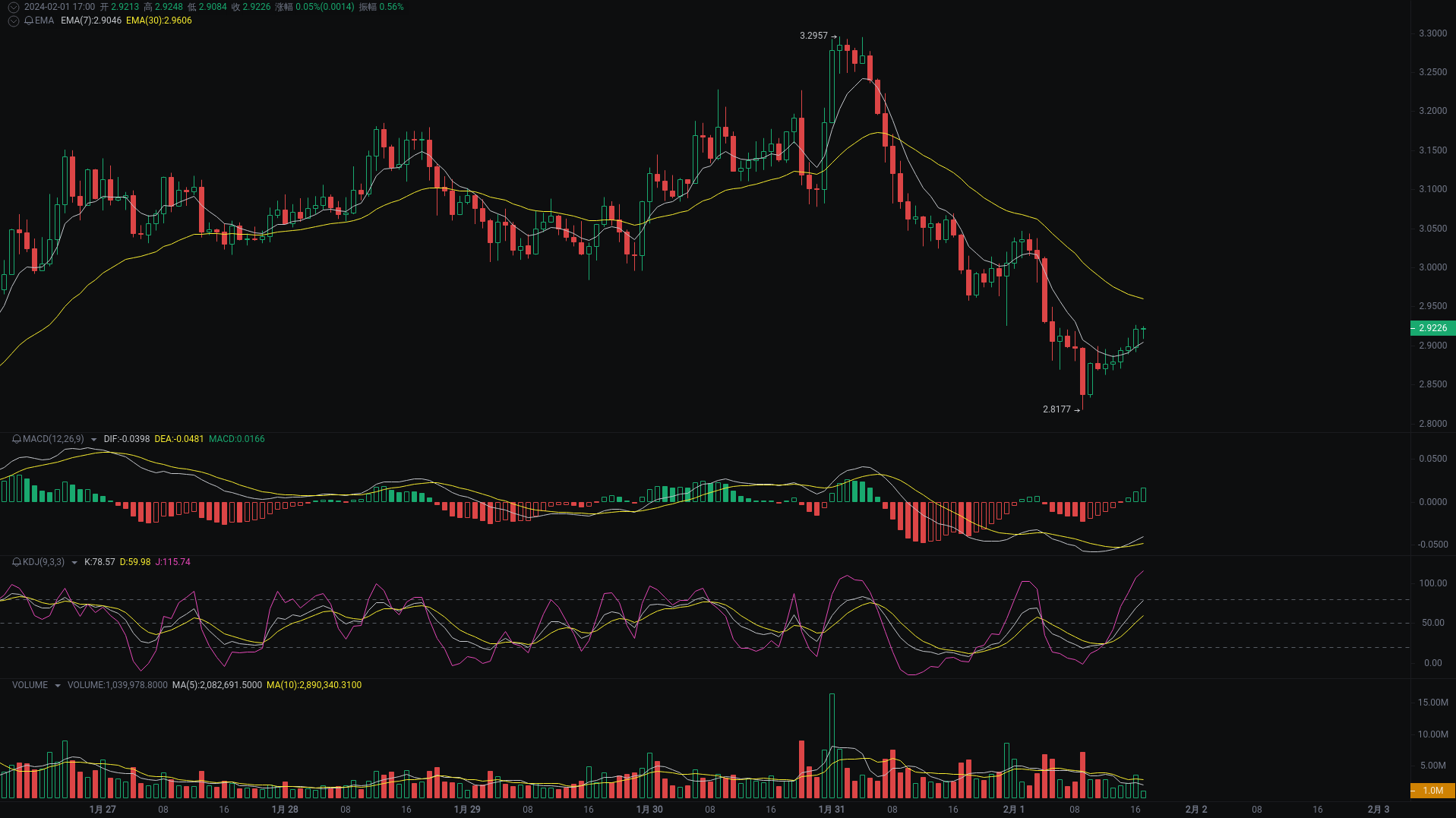1456x818 pixels.
Task: Click the 3.2957 high price annotation
Action: tap(813, 35)
